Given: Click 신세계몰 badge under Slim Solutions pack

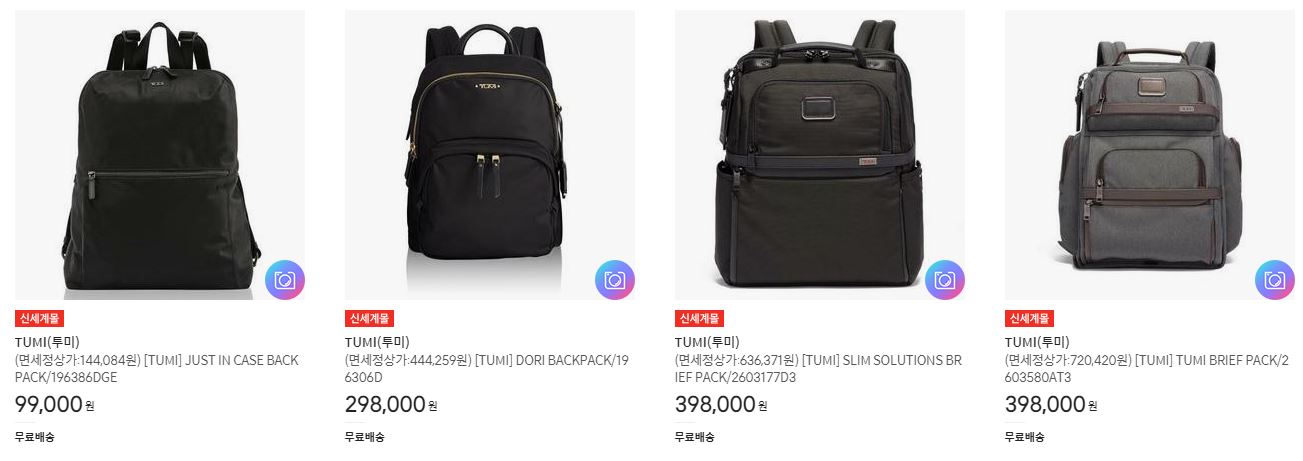Looking at the screenshot, I should tap(700, 319).
